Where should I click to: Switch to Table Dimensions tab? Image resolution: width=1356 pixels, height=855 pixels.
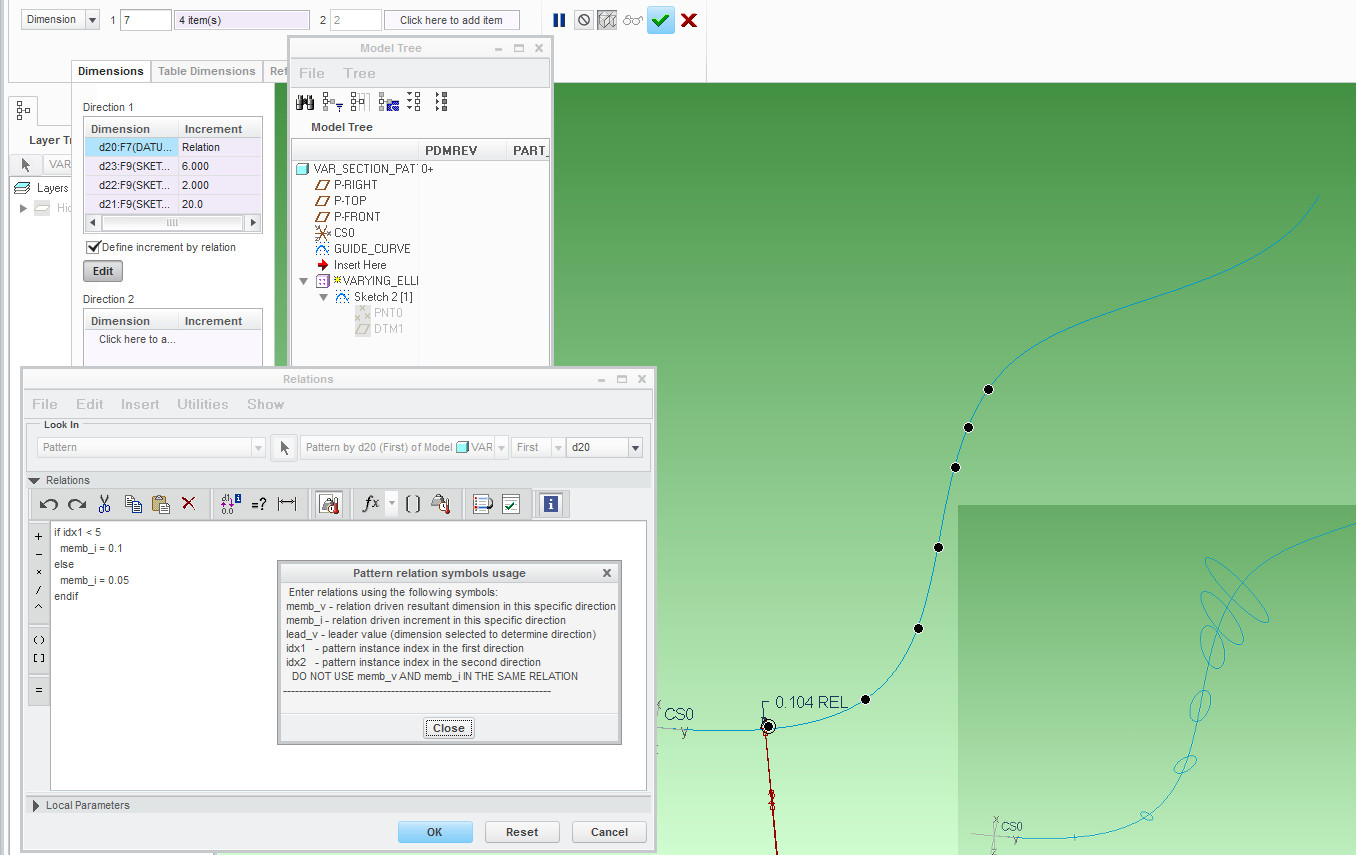207,71
